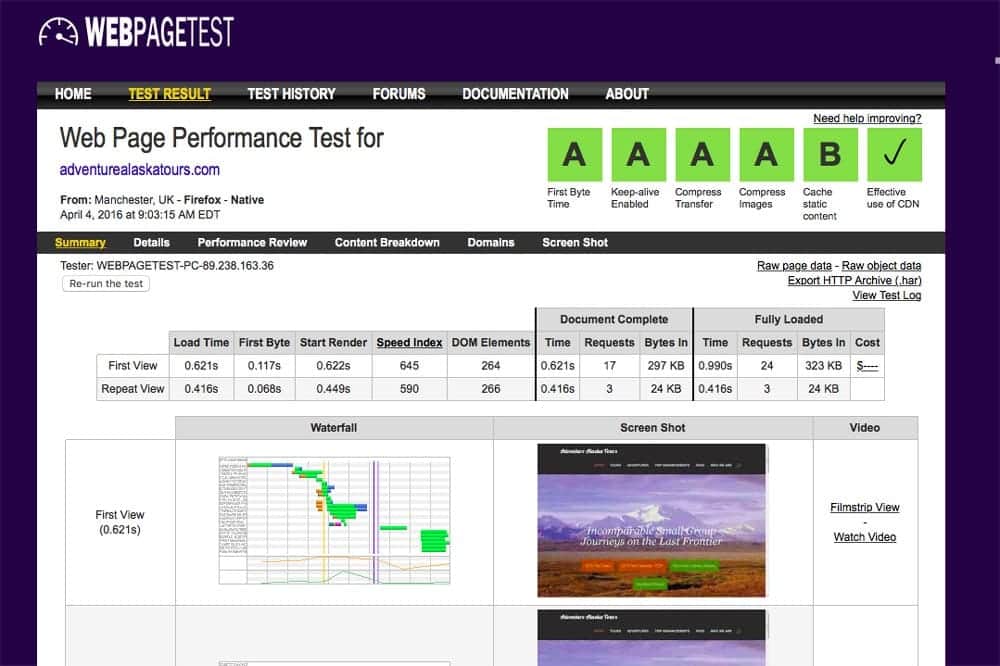1000x666 pixels.
Task: Switch to the Performance Review tab
Action: pyautogui.click(x=253, y=242)
